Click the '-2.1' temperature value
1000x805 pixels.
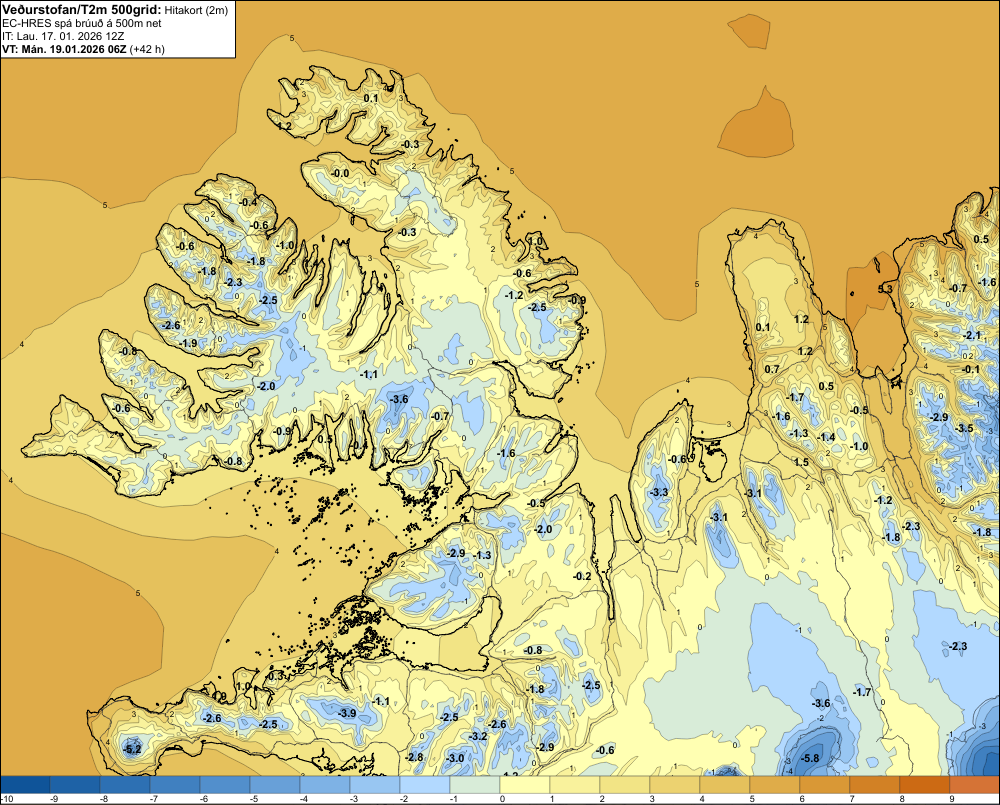point(971,335)
